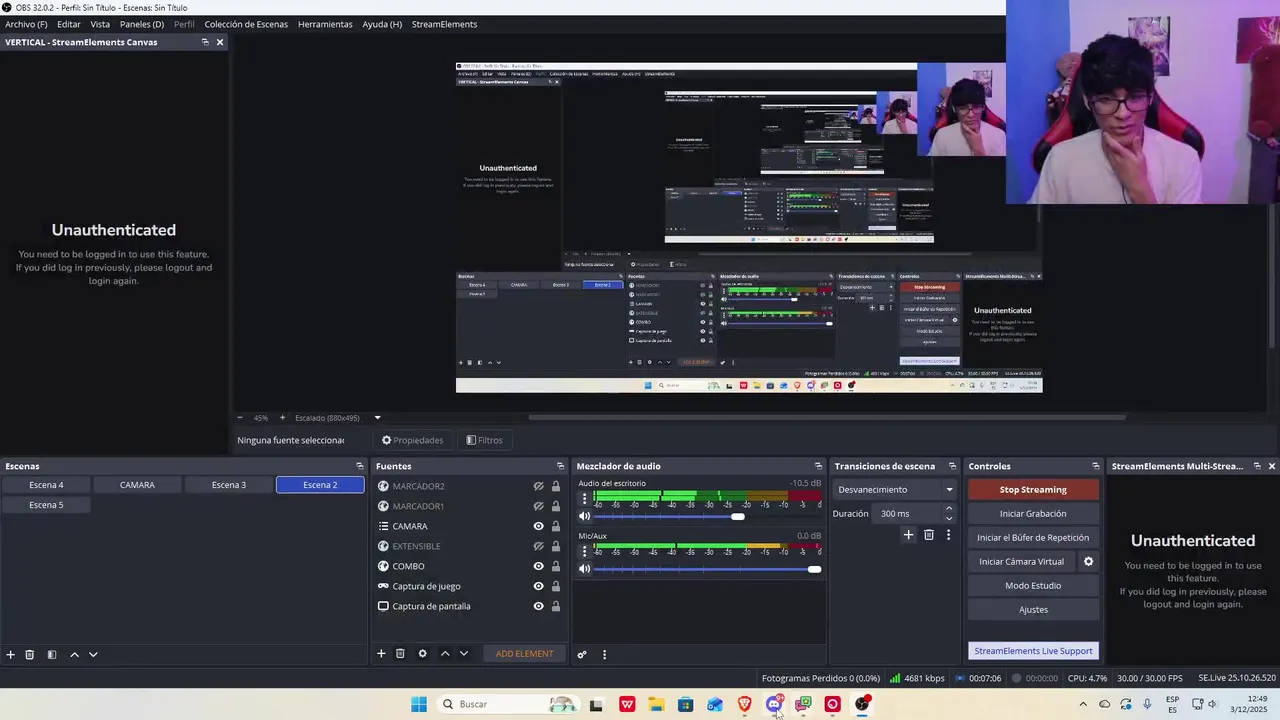1280x720 pixels.
Task: Open transition properties three-dot menu
Action: click(x=948, y=535)
